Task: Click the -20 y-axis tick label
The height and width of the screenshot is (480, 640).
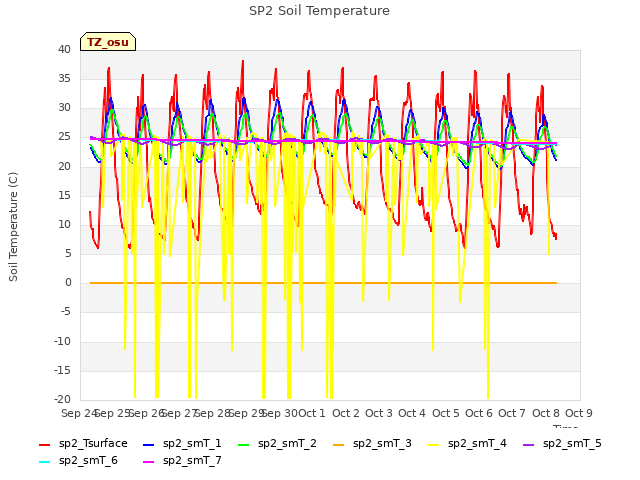Action: click(x=62, y=399)
